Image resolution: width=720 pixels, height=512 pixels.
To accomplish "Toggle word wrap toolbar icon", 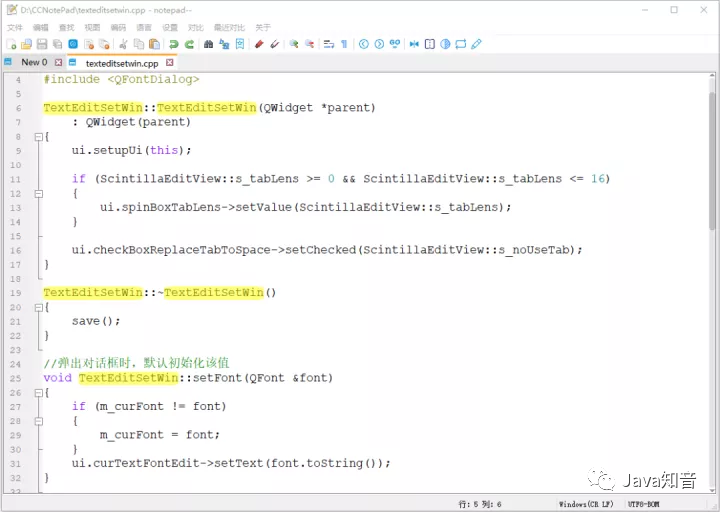I will 329,44.
